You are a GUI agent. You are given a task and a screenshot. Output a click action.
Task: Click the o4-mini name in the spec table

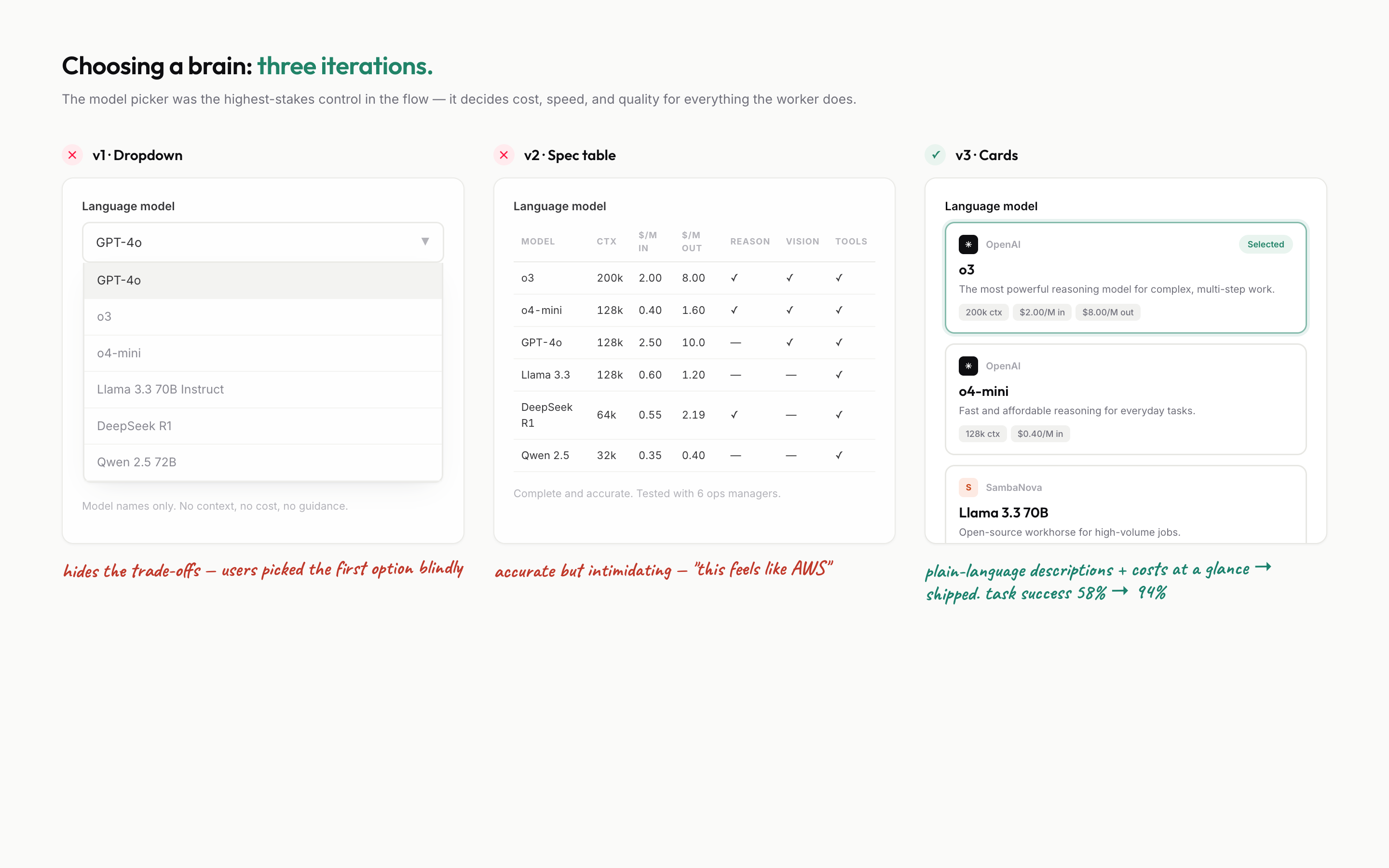[541, 311]
